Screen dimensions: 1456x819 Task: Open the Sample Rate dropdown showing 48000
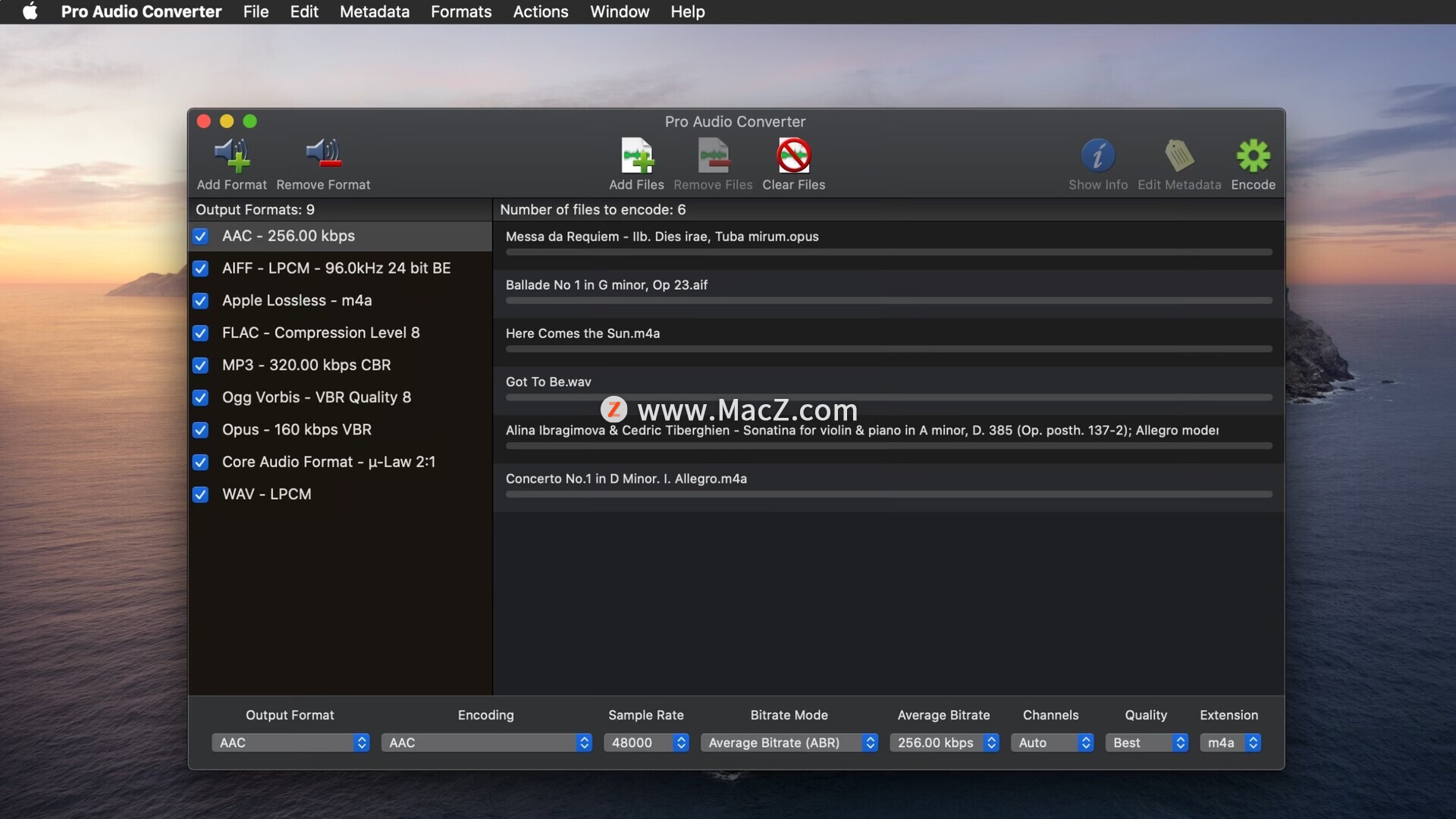646,742
